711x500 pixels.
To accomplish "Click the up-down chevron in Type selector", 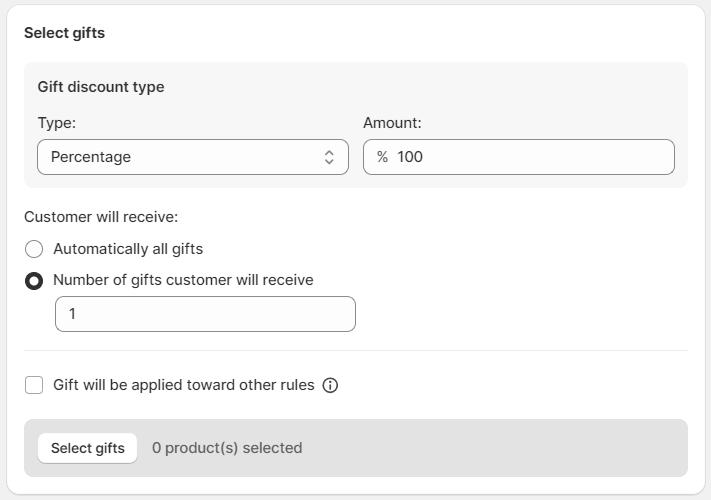I will (329, 157).
